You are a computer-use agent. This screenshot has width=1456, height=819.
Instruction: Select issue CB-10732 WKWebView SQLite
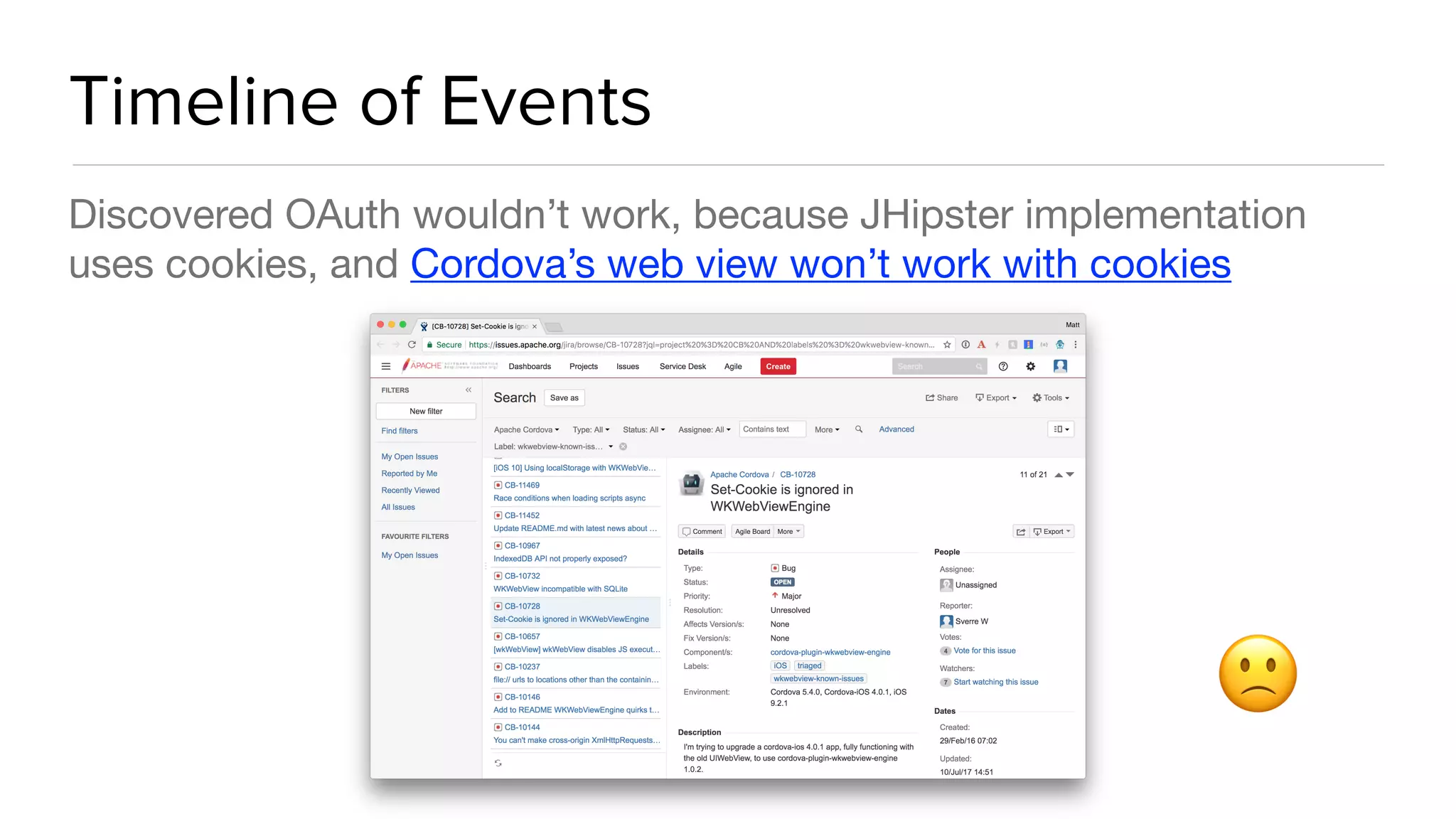577,583
